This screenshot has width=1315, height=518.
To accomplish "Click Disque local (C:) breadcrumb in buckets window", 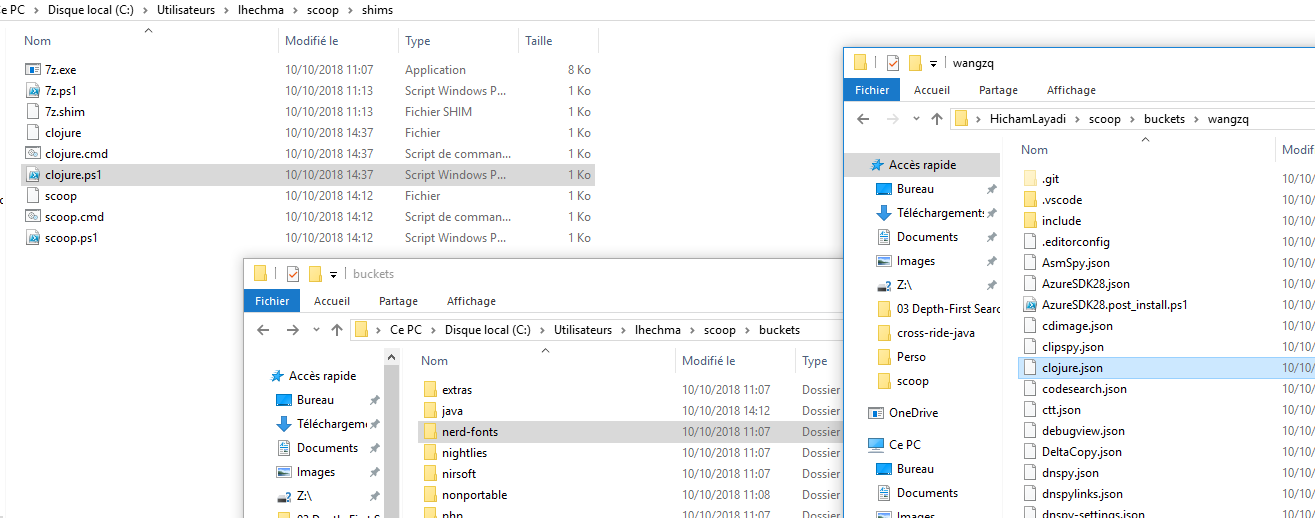I will click(487, 329).
